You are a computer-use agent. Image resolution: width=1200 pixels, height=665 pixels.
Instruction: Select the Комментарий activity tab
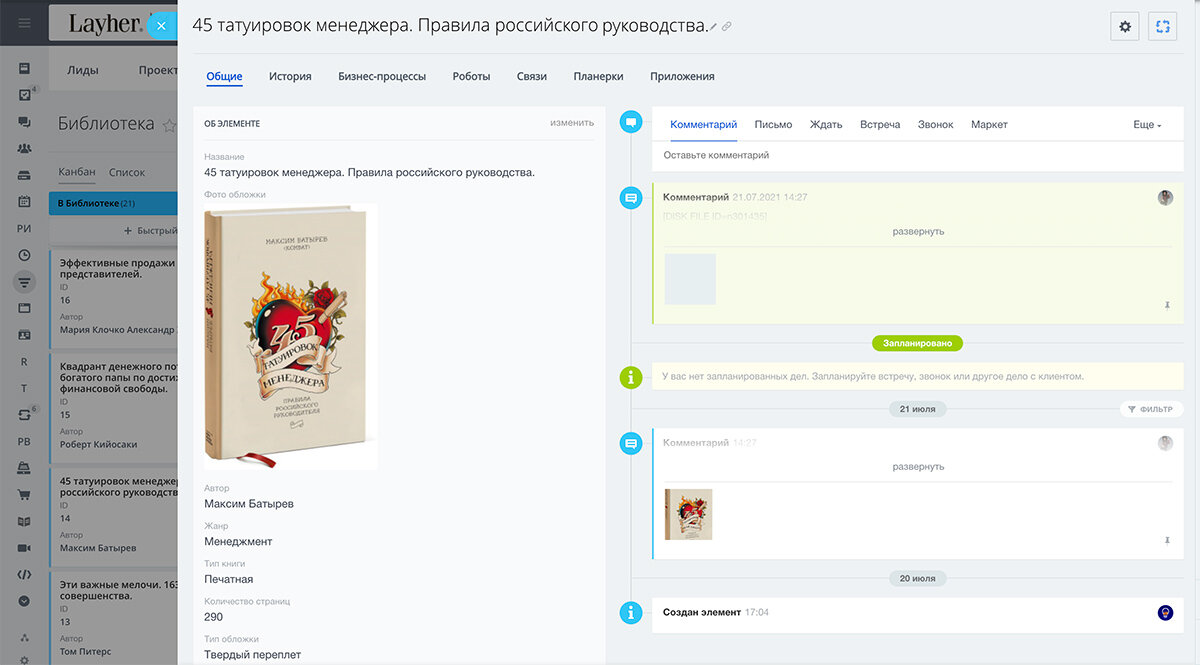(x=704, y=125)
